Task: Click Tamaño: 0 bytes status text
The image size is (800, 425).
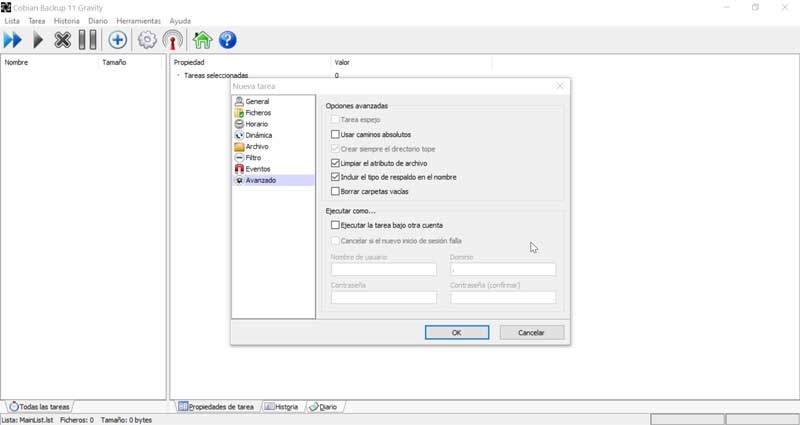Action: point(127,420)
